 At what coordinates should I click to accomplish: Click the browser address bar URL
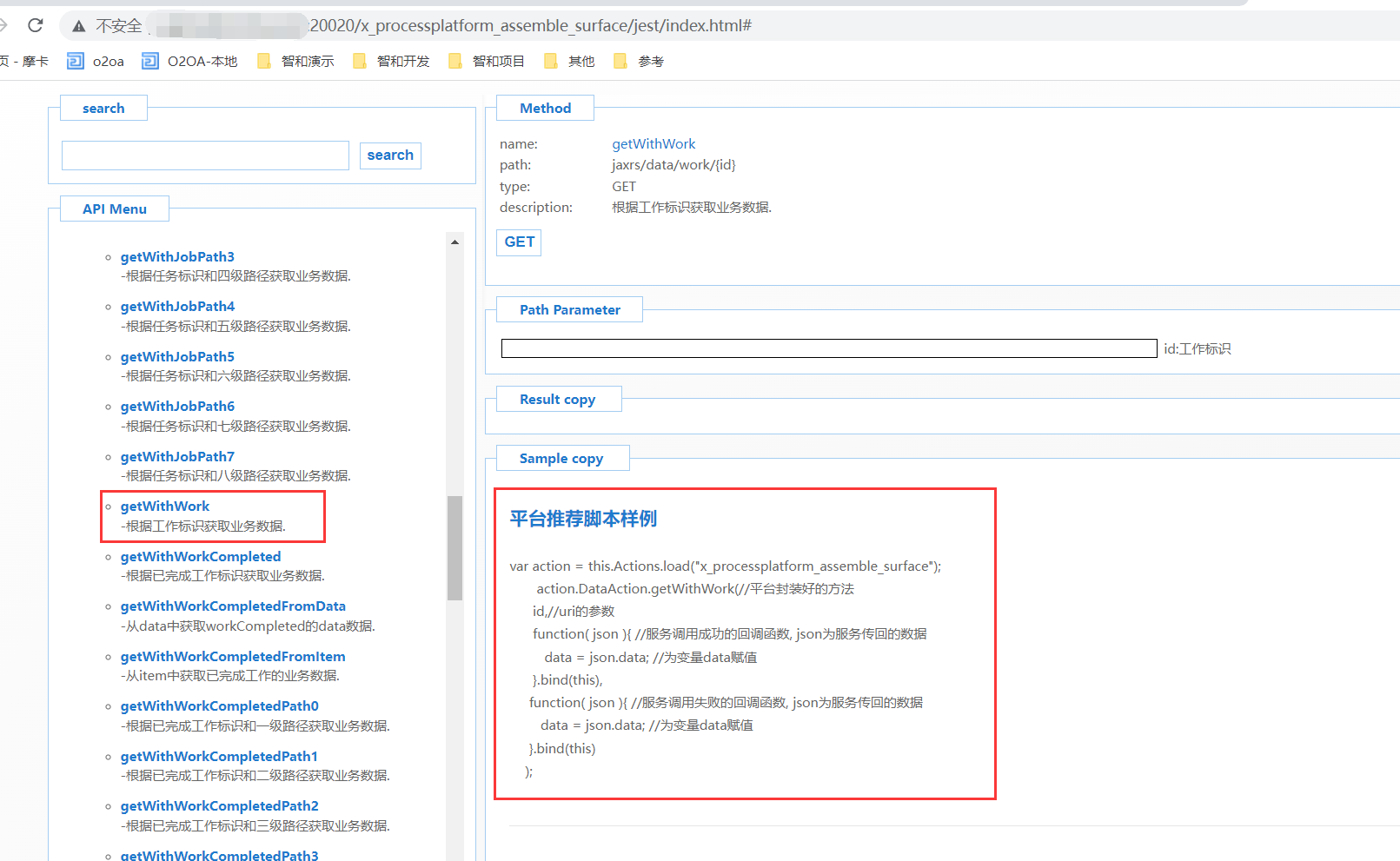point(530,26)
